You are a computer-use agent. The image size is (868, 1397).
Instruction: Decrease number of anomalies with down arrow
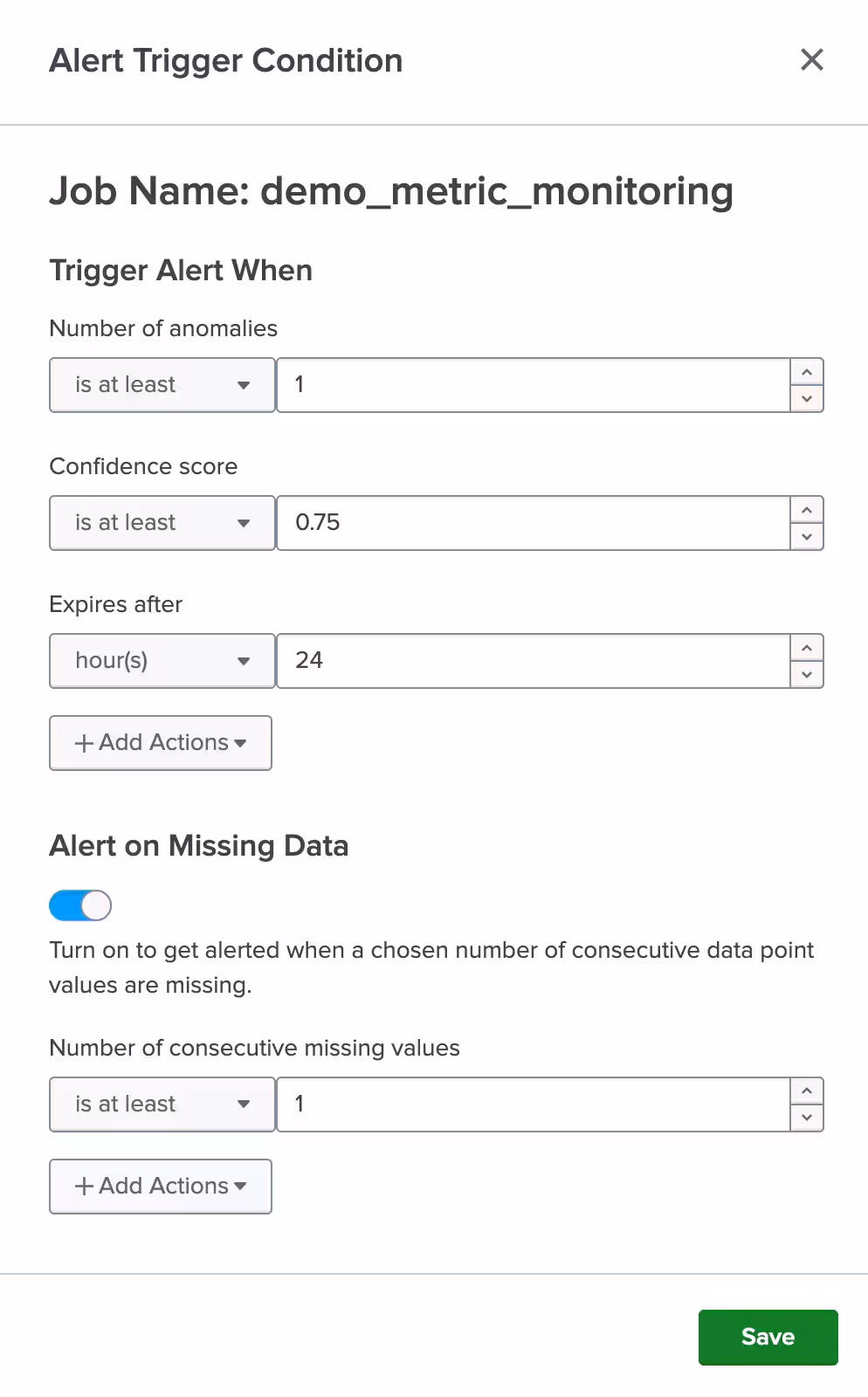point(807,398)
